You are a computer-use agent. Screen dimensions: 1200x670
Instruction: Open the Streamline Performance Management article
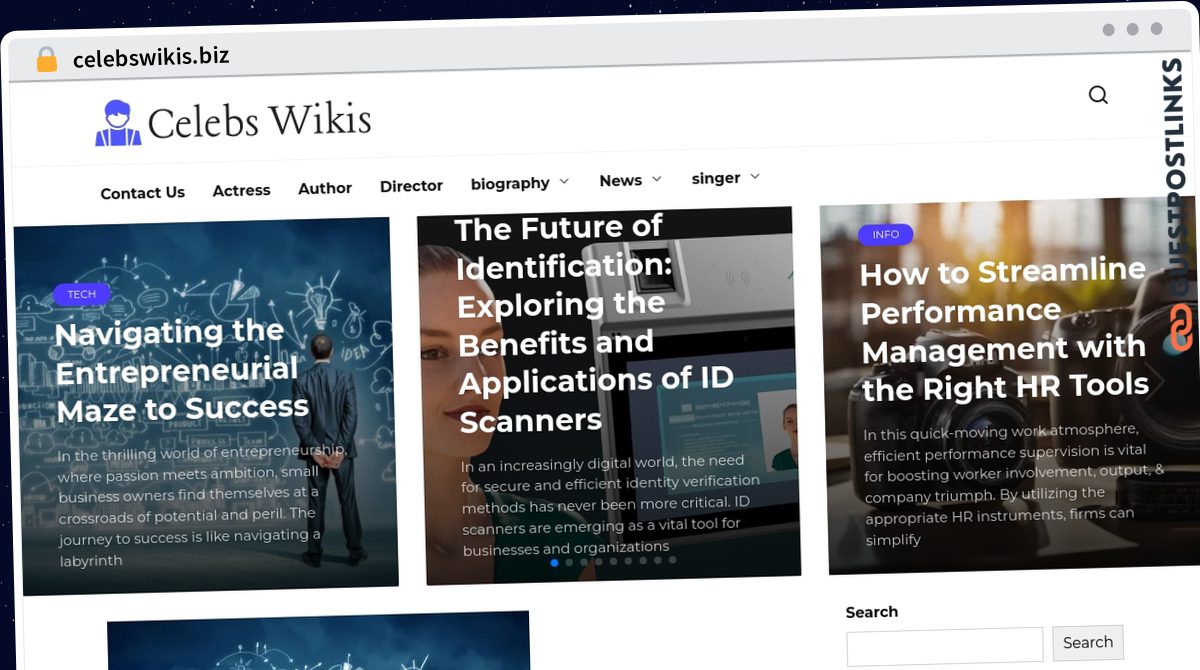pyautogui.click(x=1004, y=328)
